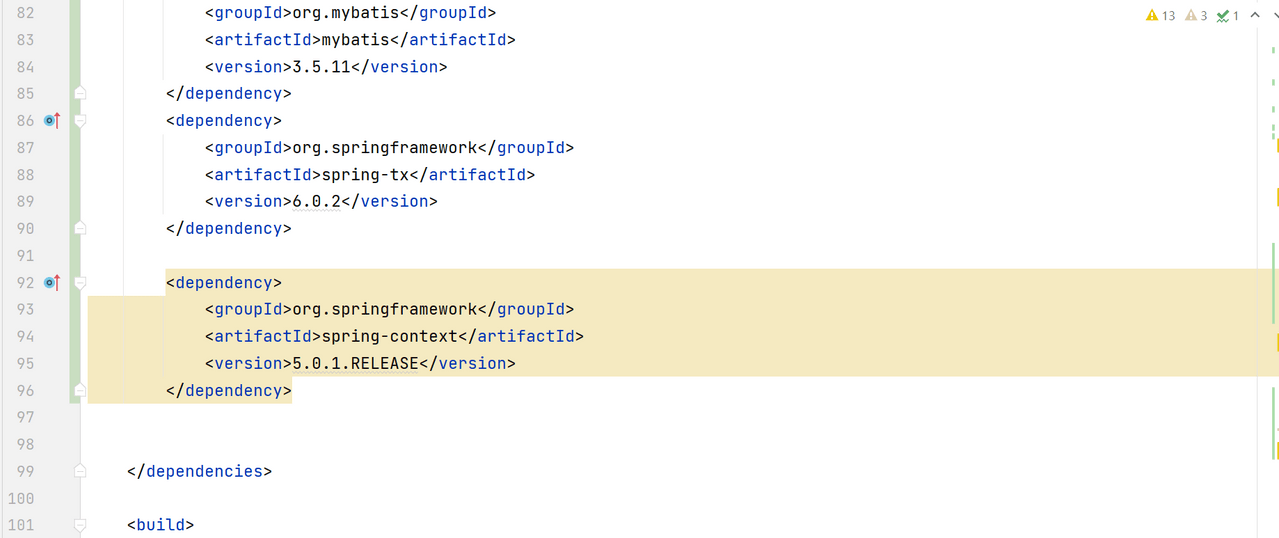This screenshot has height=538, width=1279.
Task: Place cursor in 5.0.1.RELEASE version text
Action: [355, 363]
